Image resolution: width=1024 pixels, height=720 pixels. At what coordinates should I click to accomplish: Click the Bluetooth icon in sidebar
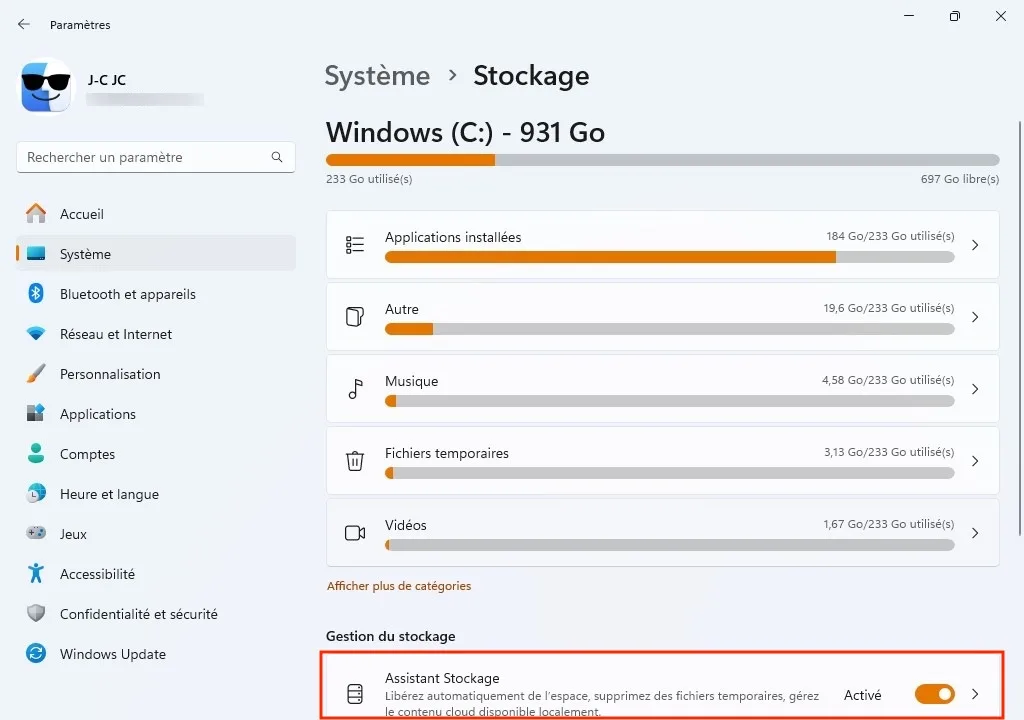click(36, 293)
